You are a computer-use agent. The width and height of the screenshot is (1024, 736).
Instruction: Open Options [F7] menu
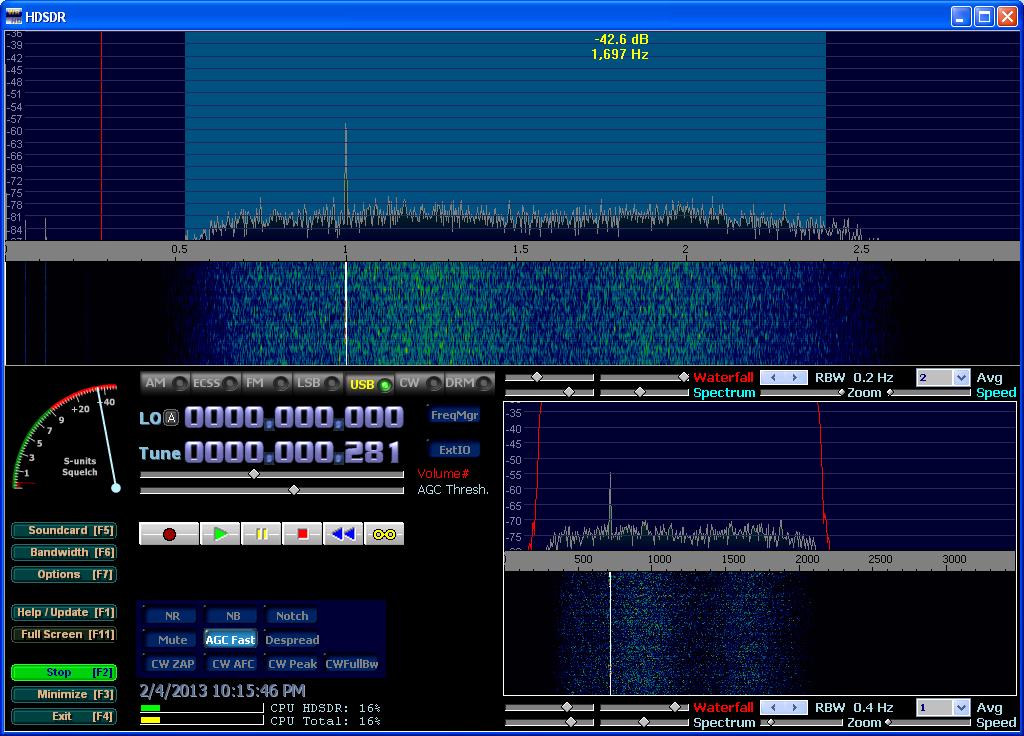coord(64,575)
